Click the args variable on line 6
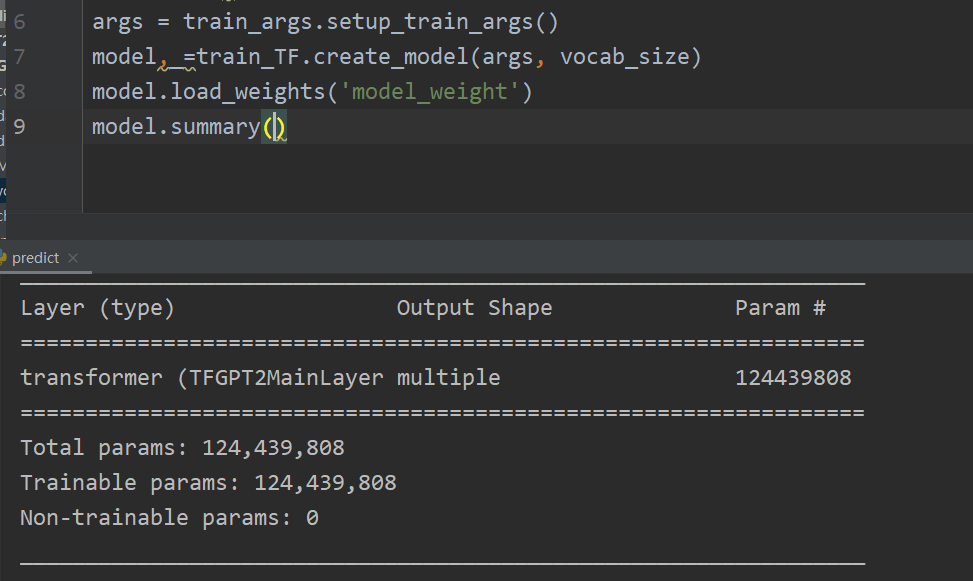 coord(117,24)
